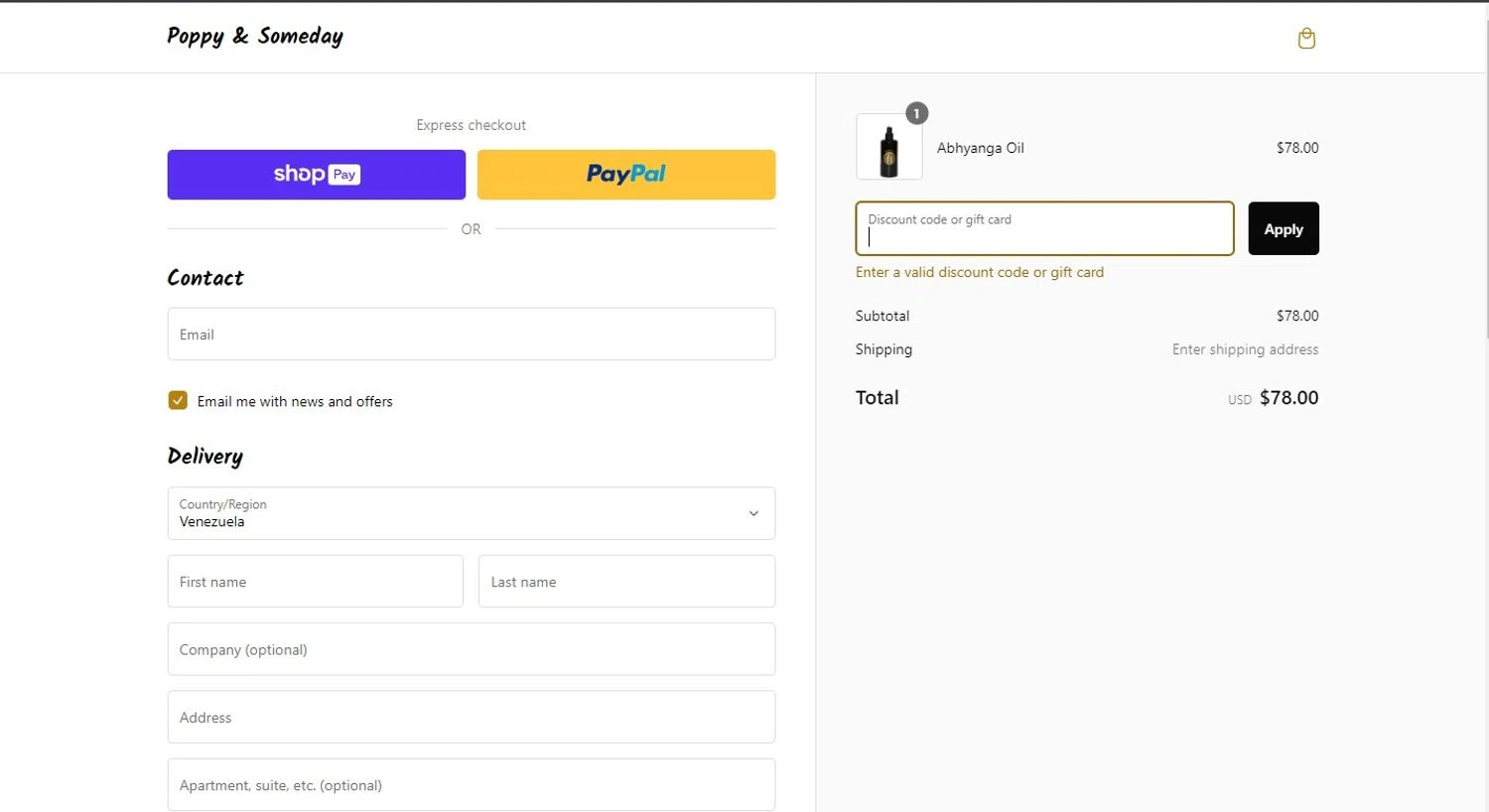Click the Abhyanga Oil product thumbnail

click(x=888, y=148)
